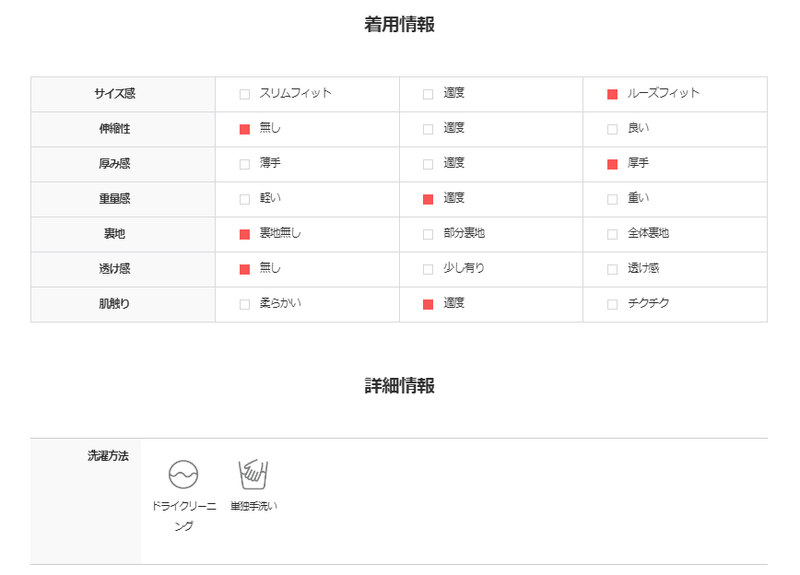Click the 着用情報 heading

[x=399, y=24]
